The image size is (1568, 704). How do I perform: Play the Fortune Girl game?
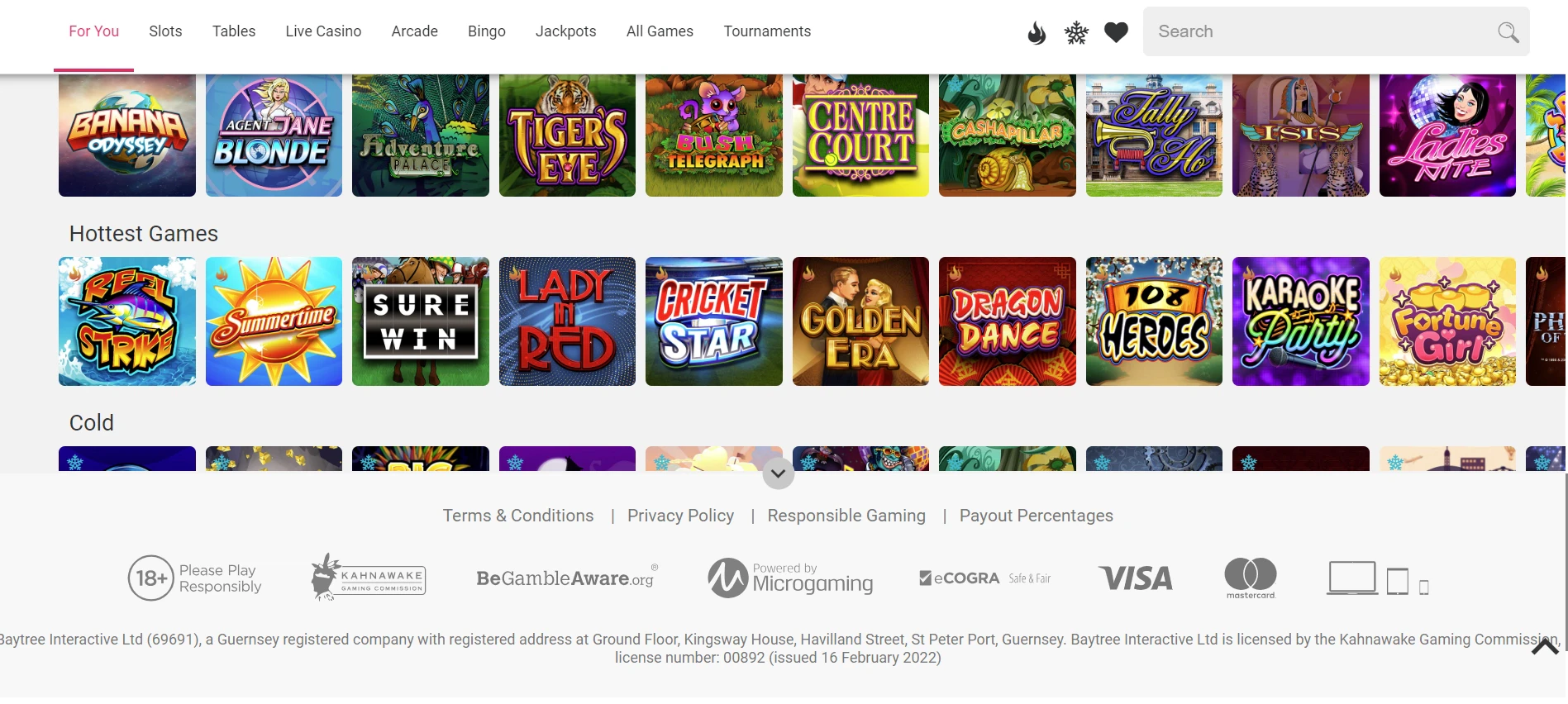(1447, 321)
